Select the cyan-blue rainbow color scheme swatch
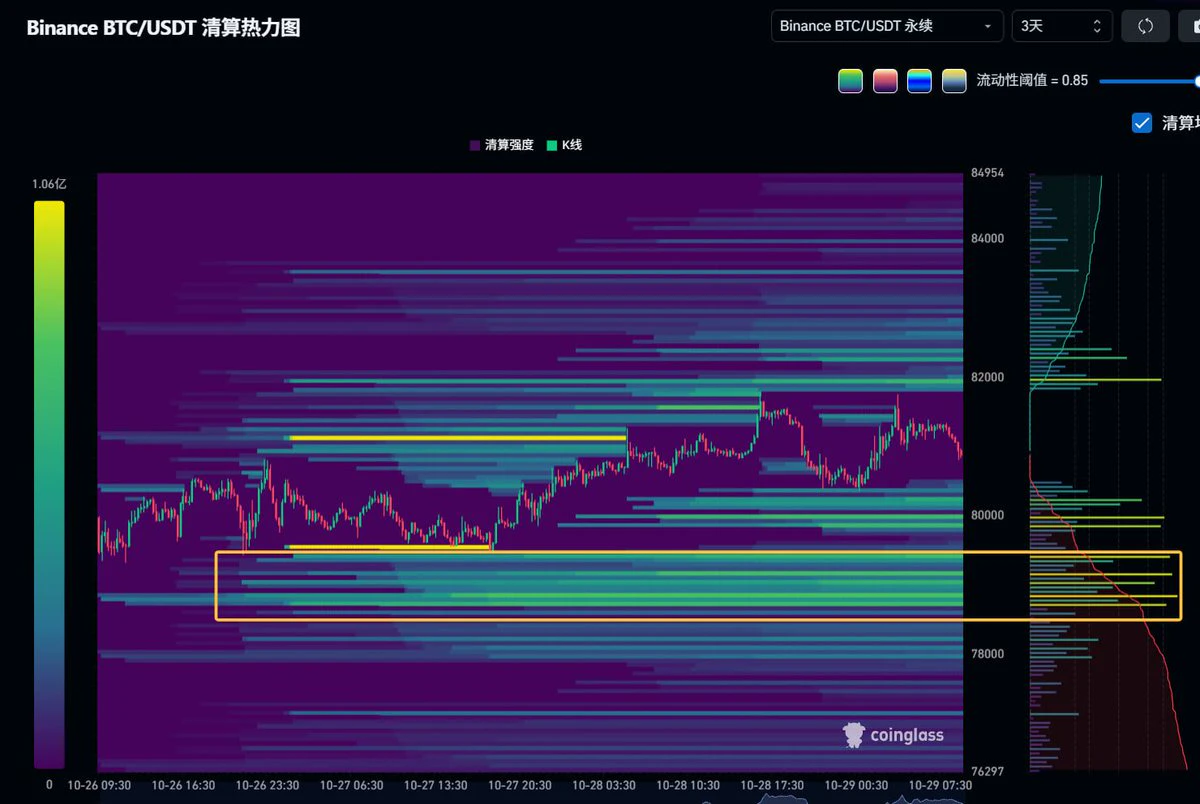This screenshot has width=1200, height=804. tap(919, 81)
